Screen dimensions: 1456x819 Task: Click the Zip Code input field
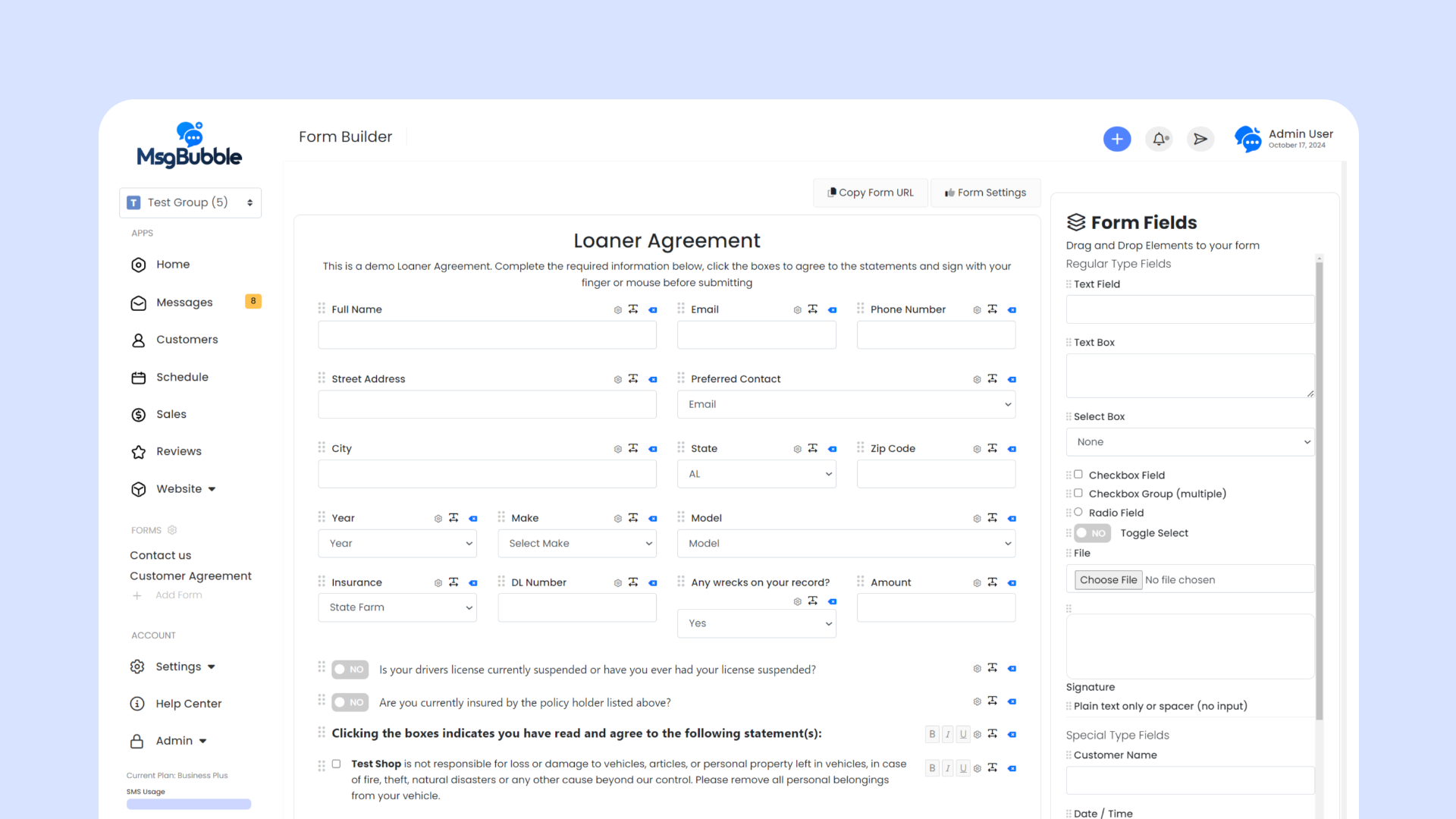(x=937, y=473)
